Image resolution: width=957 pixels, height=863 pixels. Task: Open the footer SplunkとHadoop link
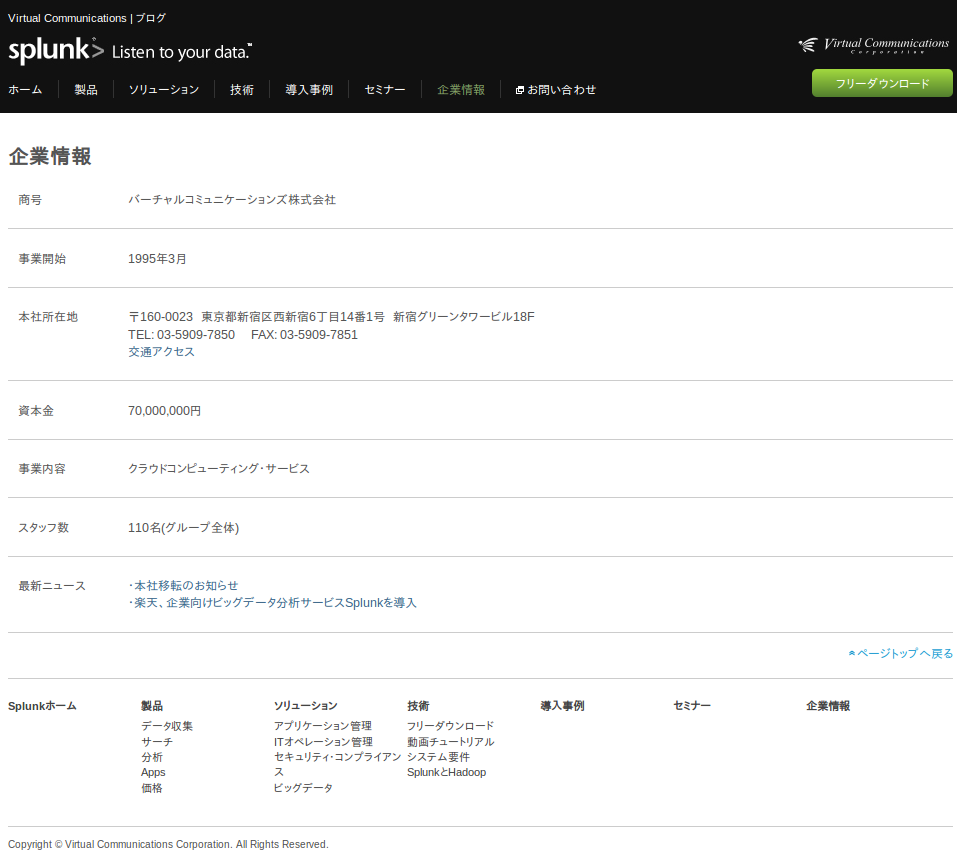(x=447, y=772)
